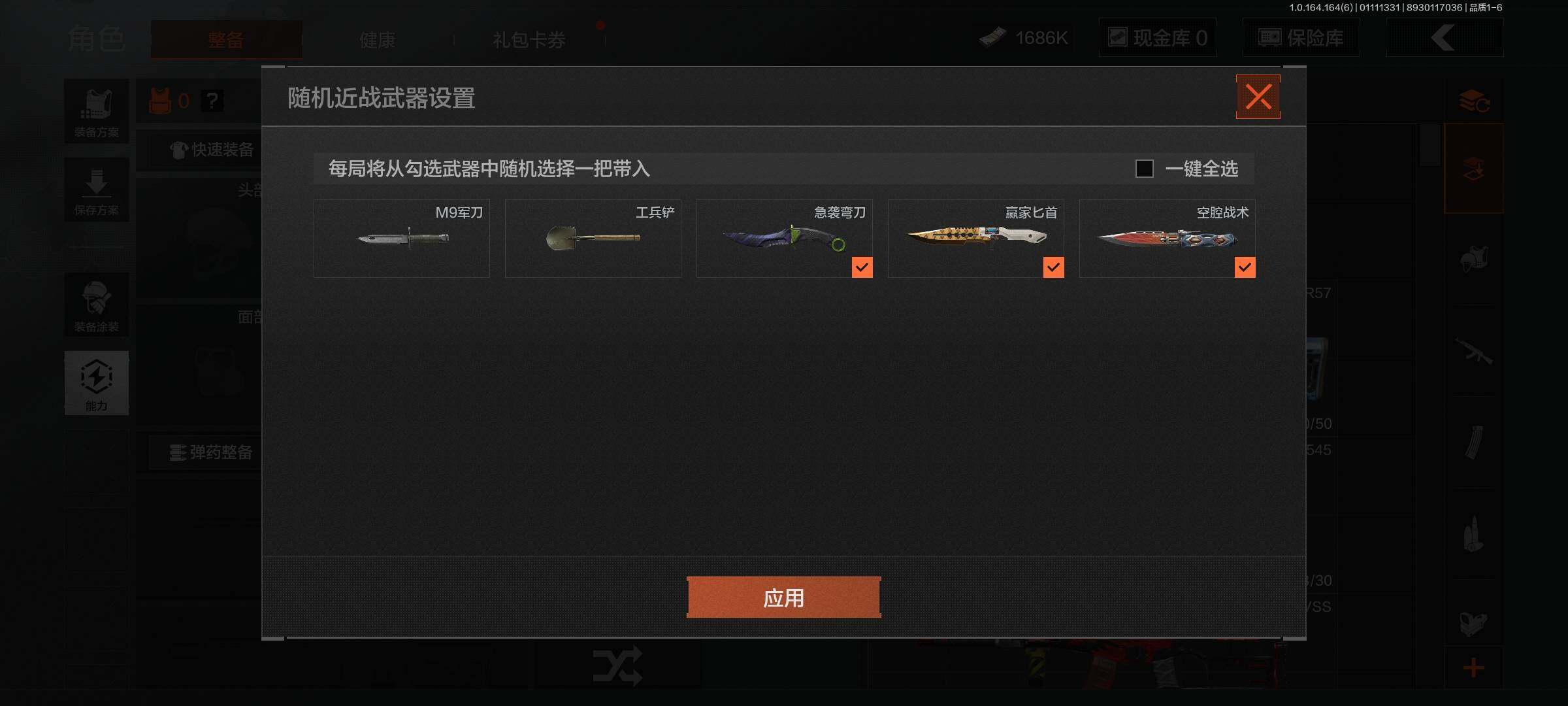Viewport: 1568px width, 706px height.
Task: Click the 应用 apply button
Action: click(x=783, y=597)
